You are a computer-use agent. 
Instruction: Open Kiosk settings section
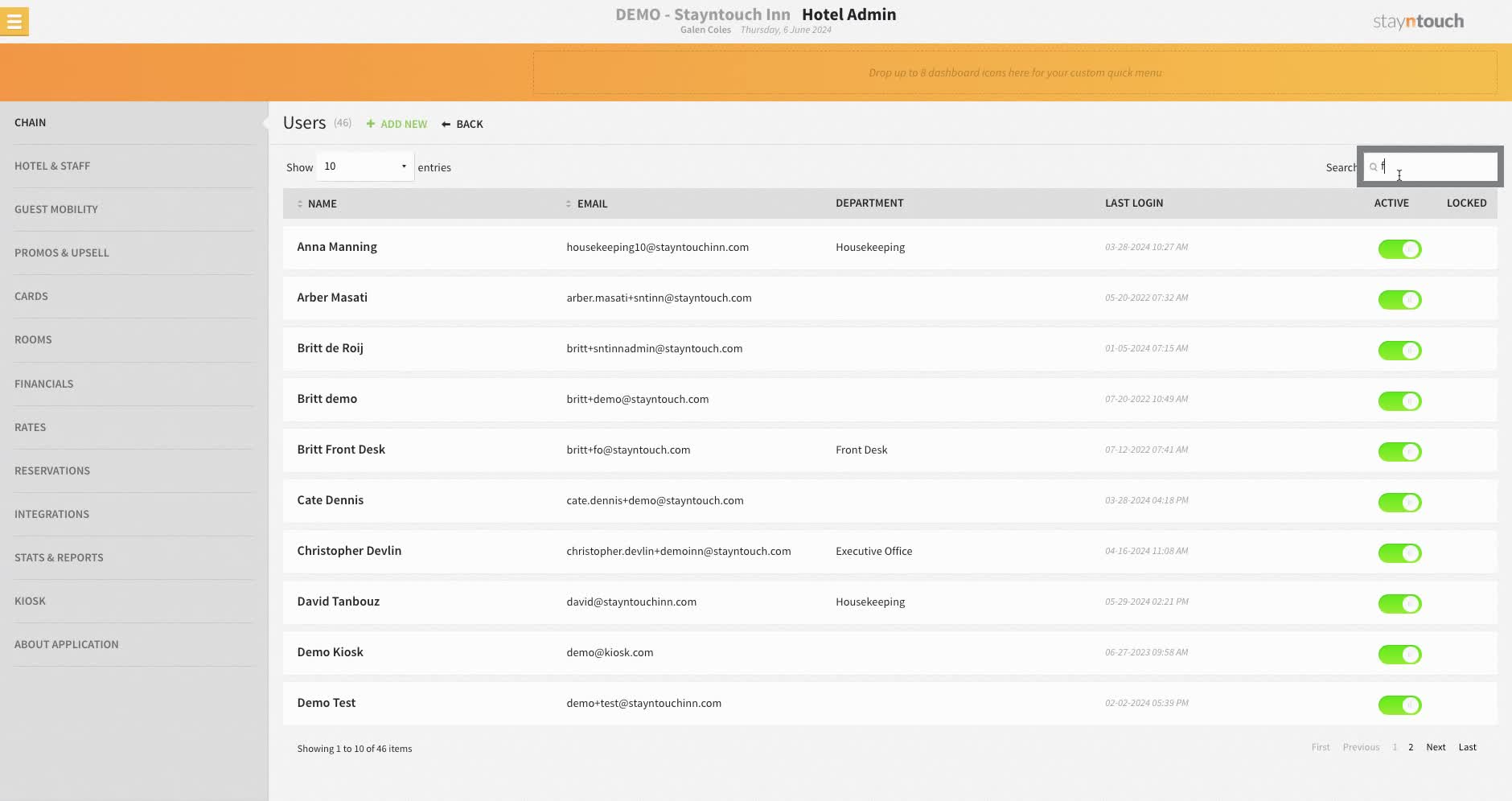click(31, 601)
